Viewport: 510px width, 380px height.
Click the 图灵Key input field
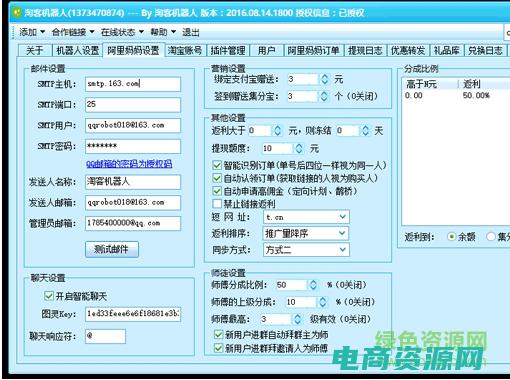pyautogui.click(x=133, y=314)
